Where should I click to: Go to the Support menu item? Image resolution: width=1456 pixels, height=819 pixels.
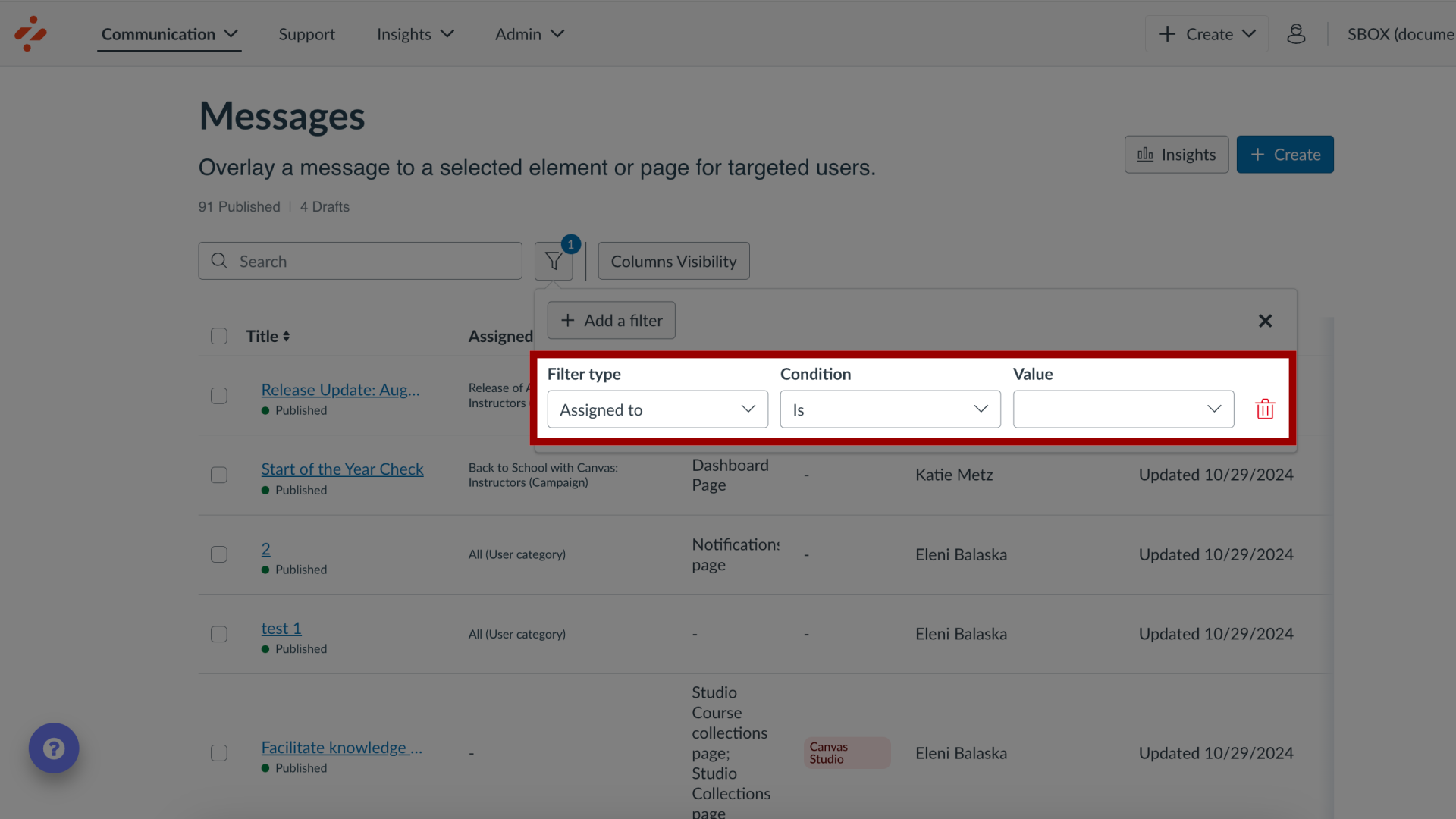pos(306,34)
